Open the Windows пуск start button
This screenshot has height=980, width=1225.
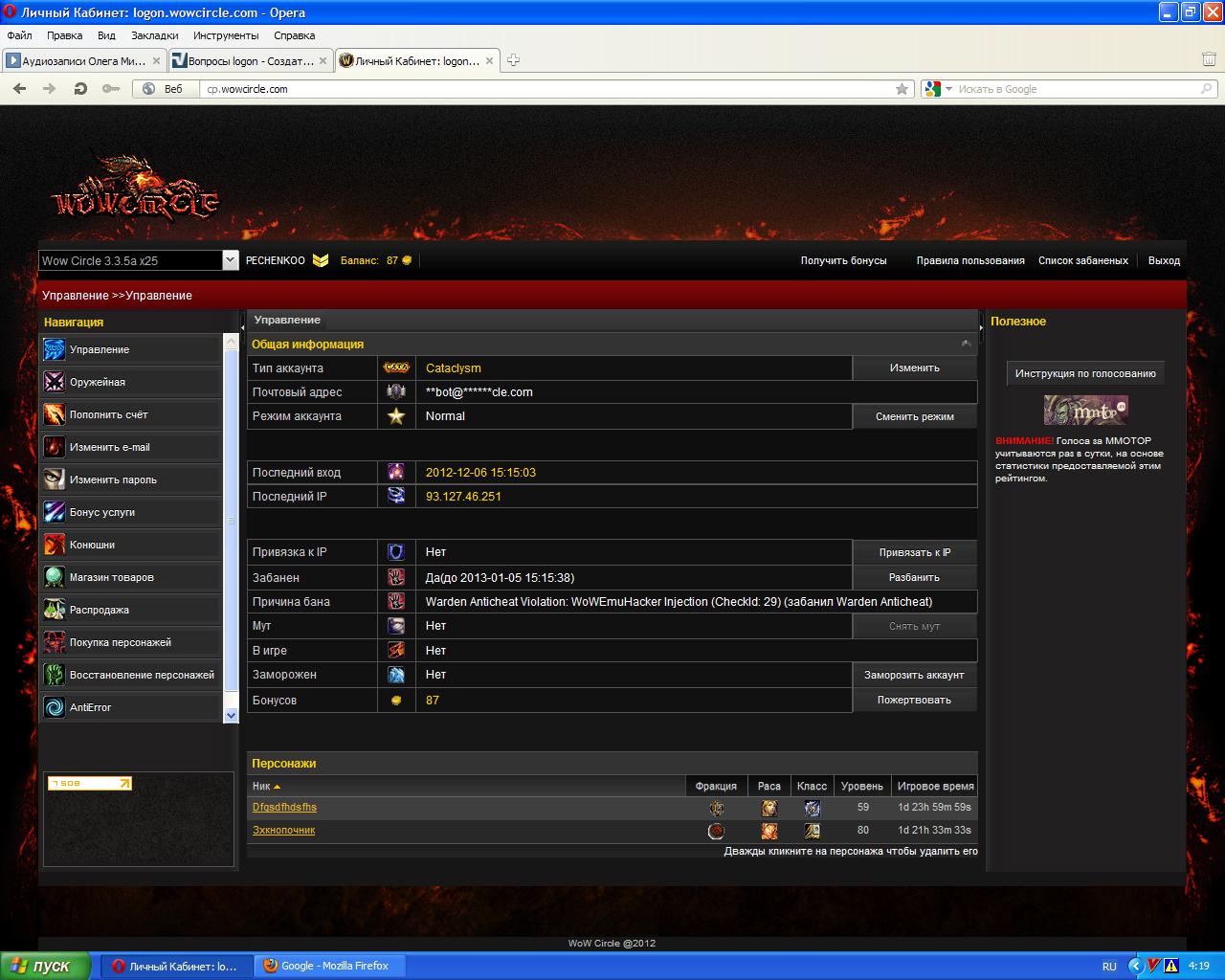coord(45,966)
